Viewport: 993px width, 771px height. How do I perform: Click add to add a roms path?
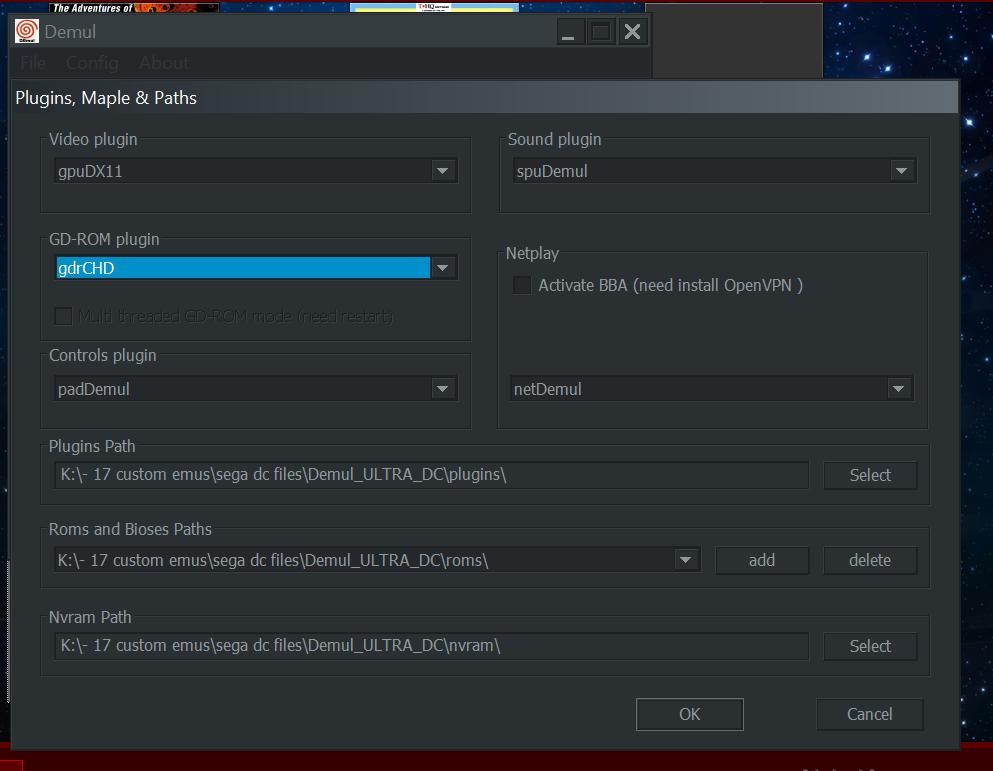[x=762, y=560]
